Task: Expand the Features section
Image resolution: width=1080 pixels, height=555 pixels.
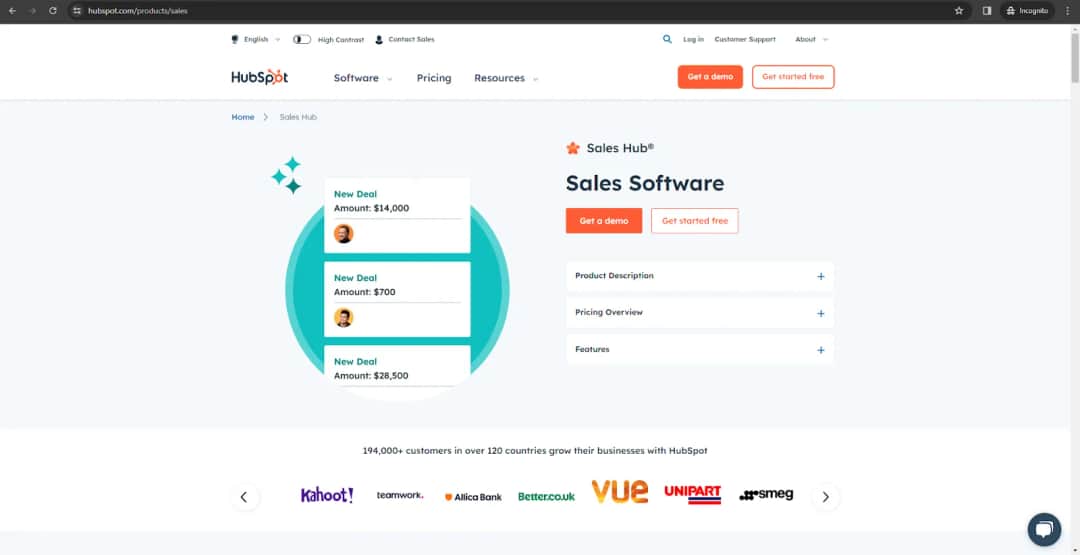Action: 700,350
